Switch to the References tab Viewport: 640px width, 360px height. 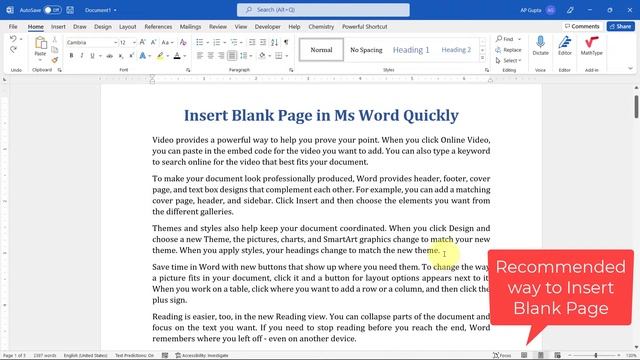158,27
